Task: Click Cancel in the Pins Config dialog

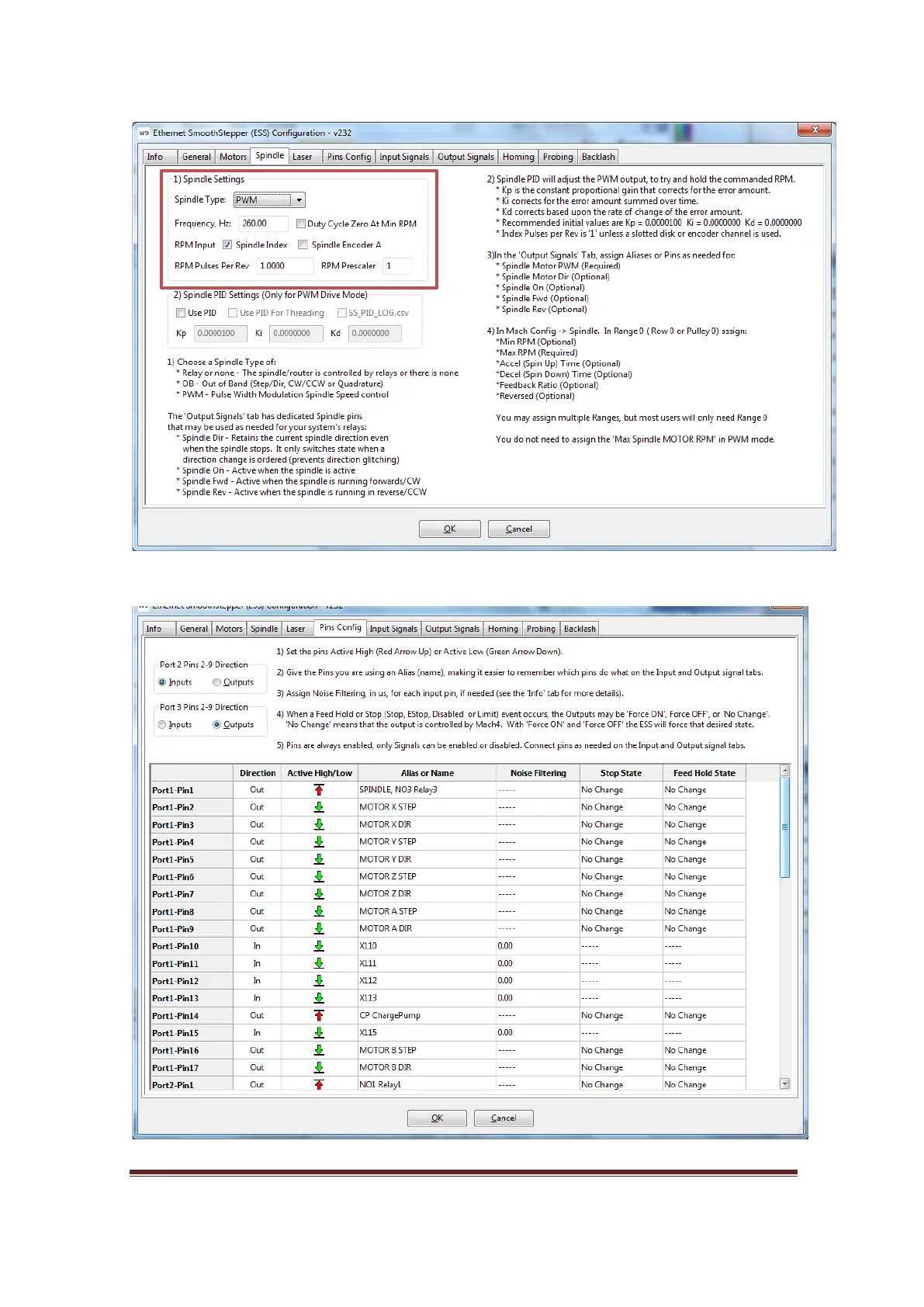Action: point(504,1118)
